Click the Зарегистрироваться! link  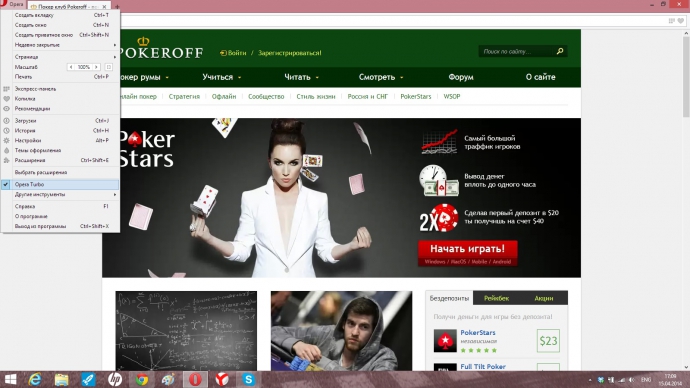[x=290, y=53]
